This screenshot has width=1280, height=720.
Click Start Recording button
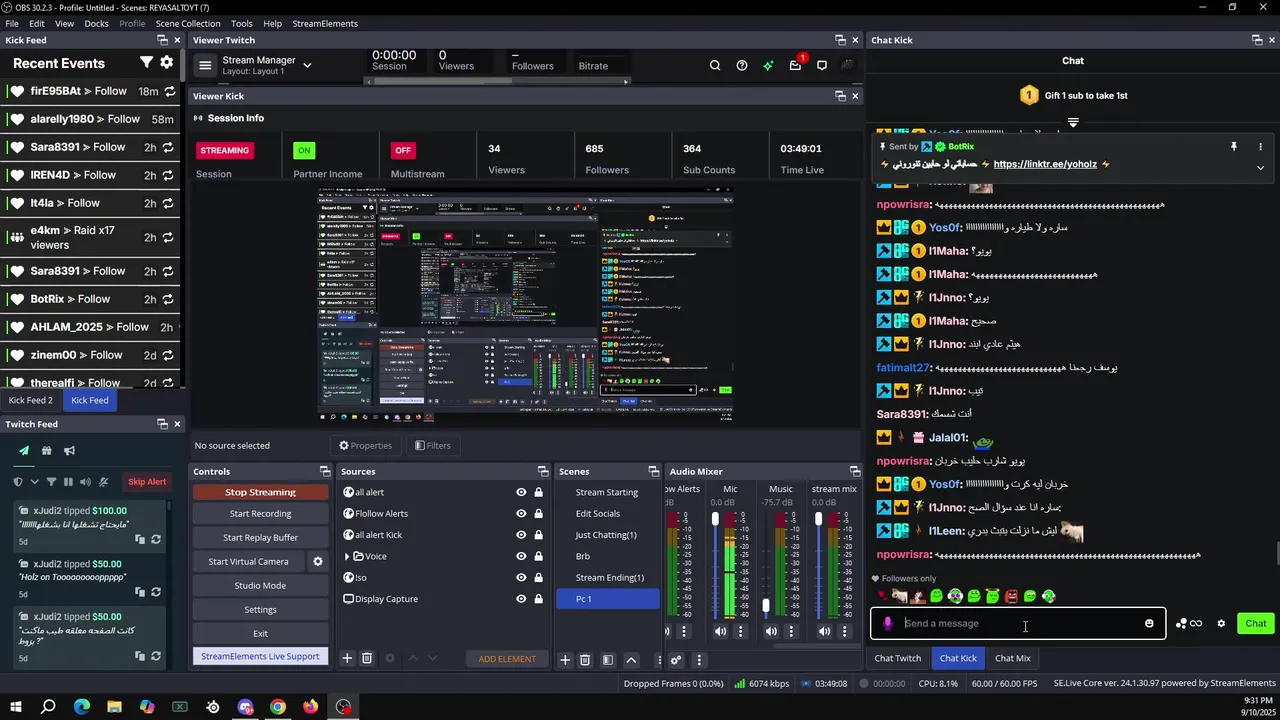pos(260,514)
